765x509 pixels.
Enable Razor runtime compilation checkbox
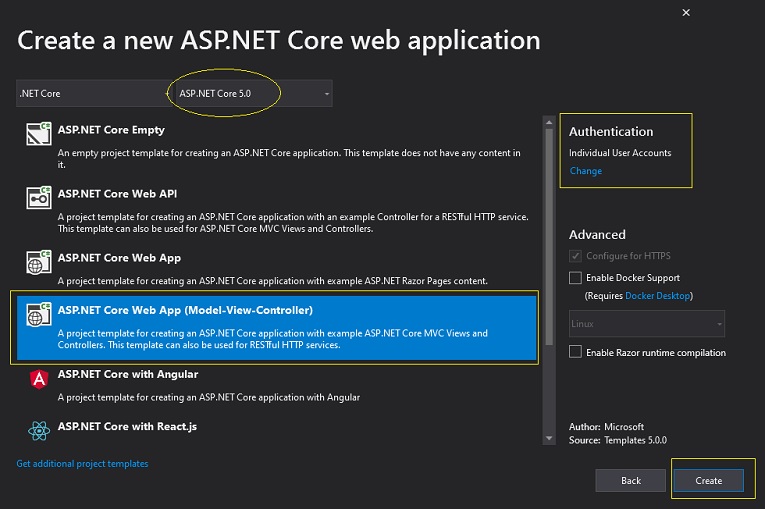click(x=575, y=352)
